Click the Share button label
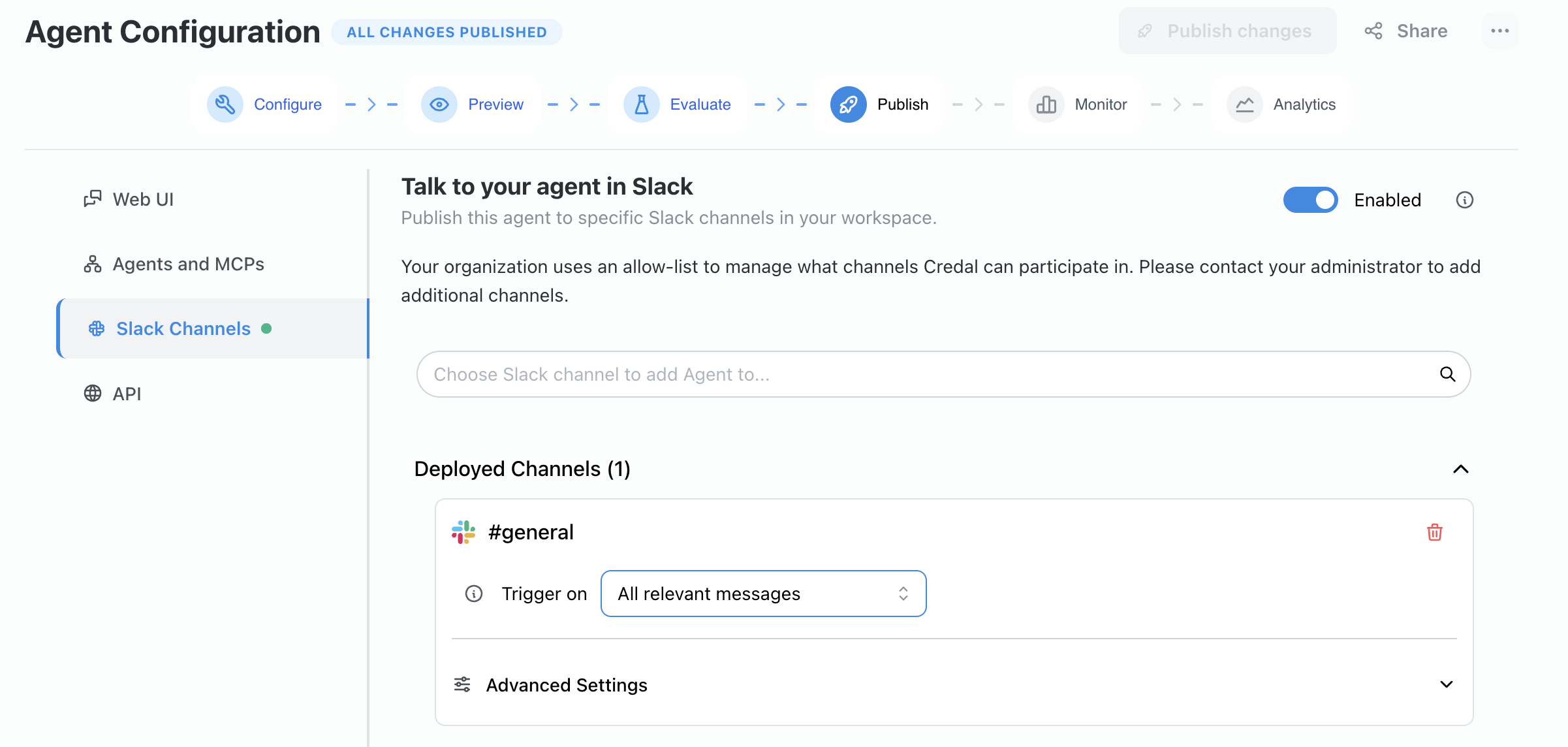Screen dimensions: 1568x747 click(x=1422, y=31)
